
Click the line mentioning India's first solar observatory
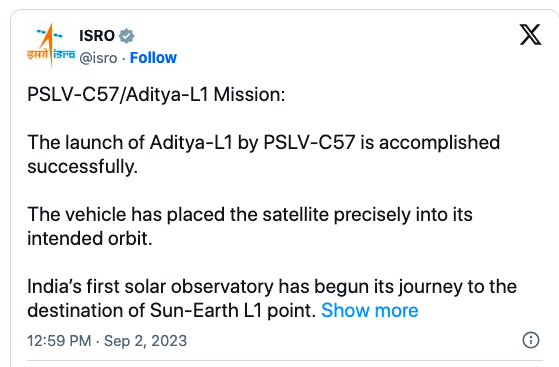[272, 286]
